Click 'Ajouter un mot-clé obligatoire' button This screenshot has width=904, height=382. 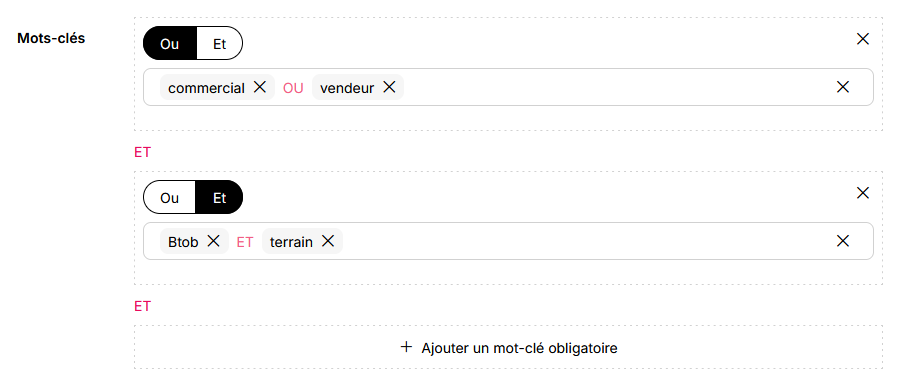(x=508, y=347)
